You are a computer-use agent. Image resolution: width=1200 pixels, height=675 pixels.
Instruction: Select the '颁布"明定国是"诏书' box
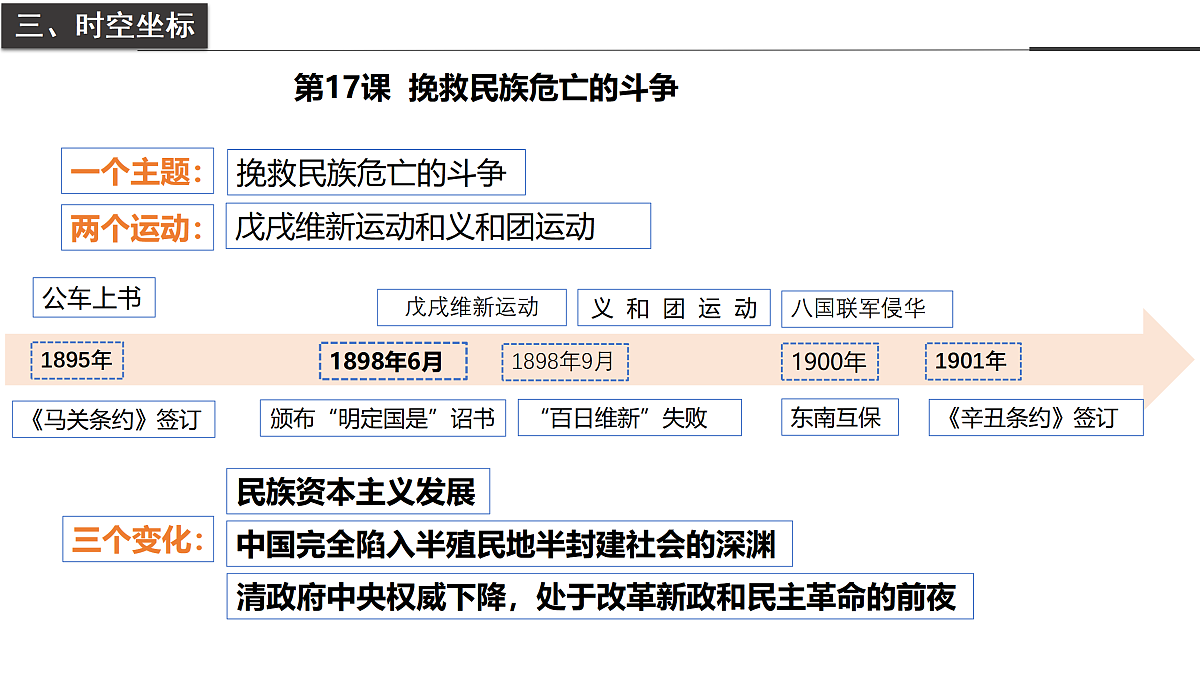point(383,418)
